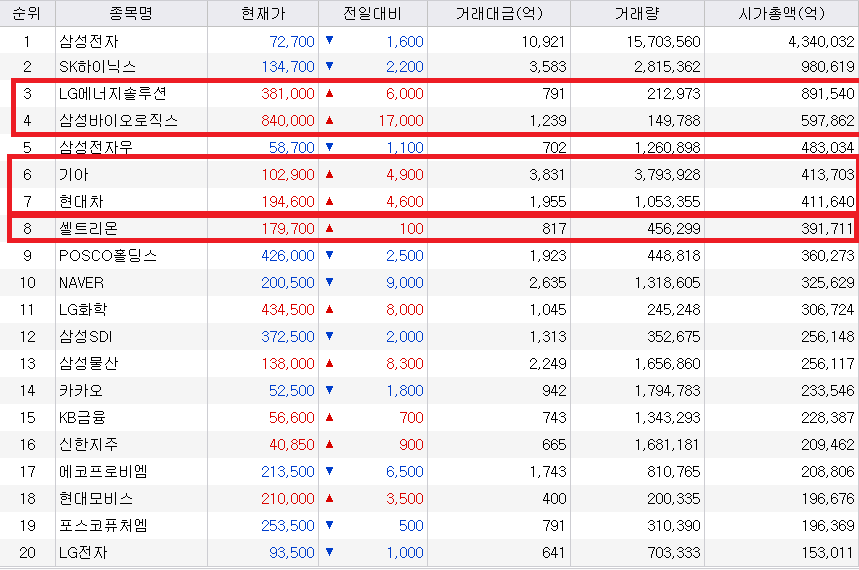The image size is (859, 570).
Task: Click trading value 10,921 for 삼성전자
Action: tap(543, 42)
